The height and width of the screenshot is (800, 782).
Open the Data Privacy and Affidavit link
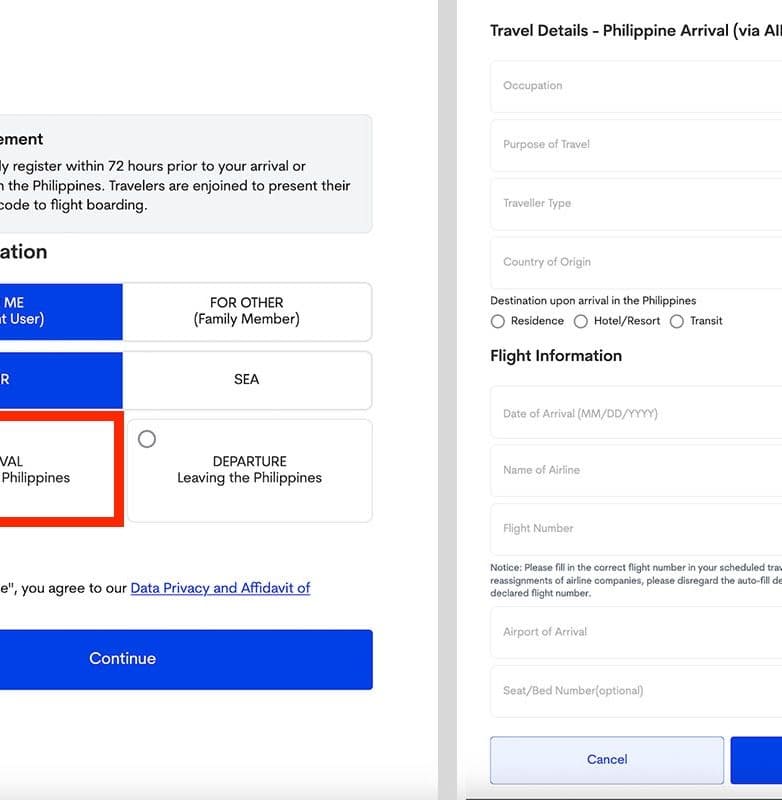(x=220, y=588)
